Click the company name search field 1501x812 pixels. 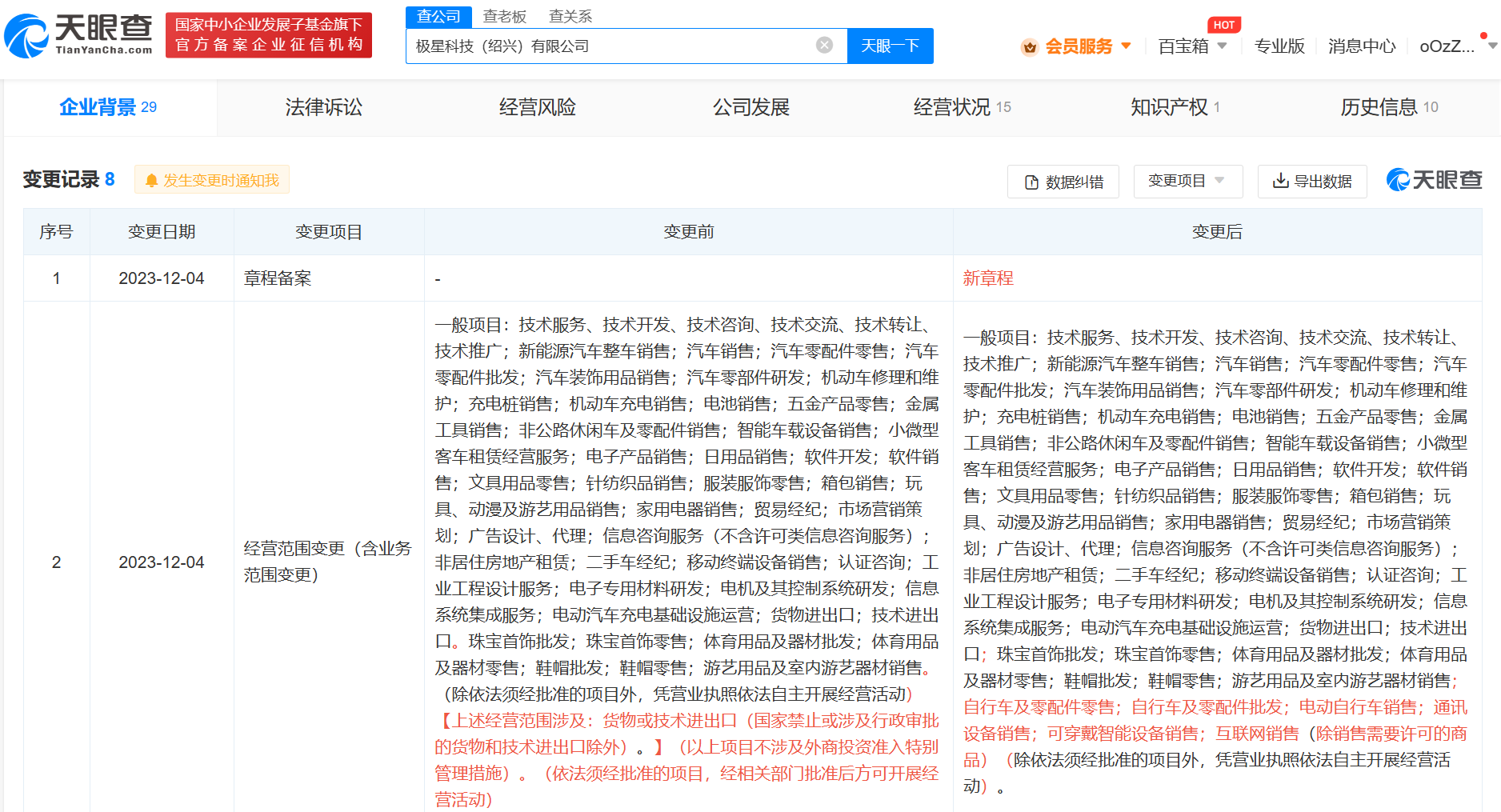tap(608, 46)
